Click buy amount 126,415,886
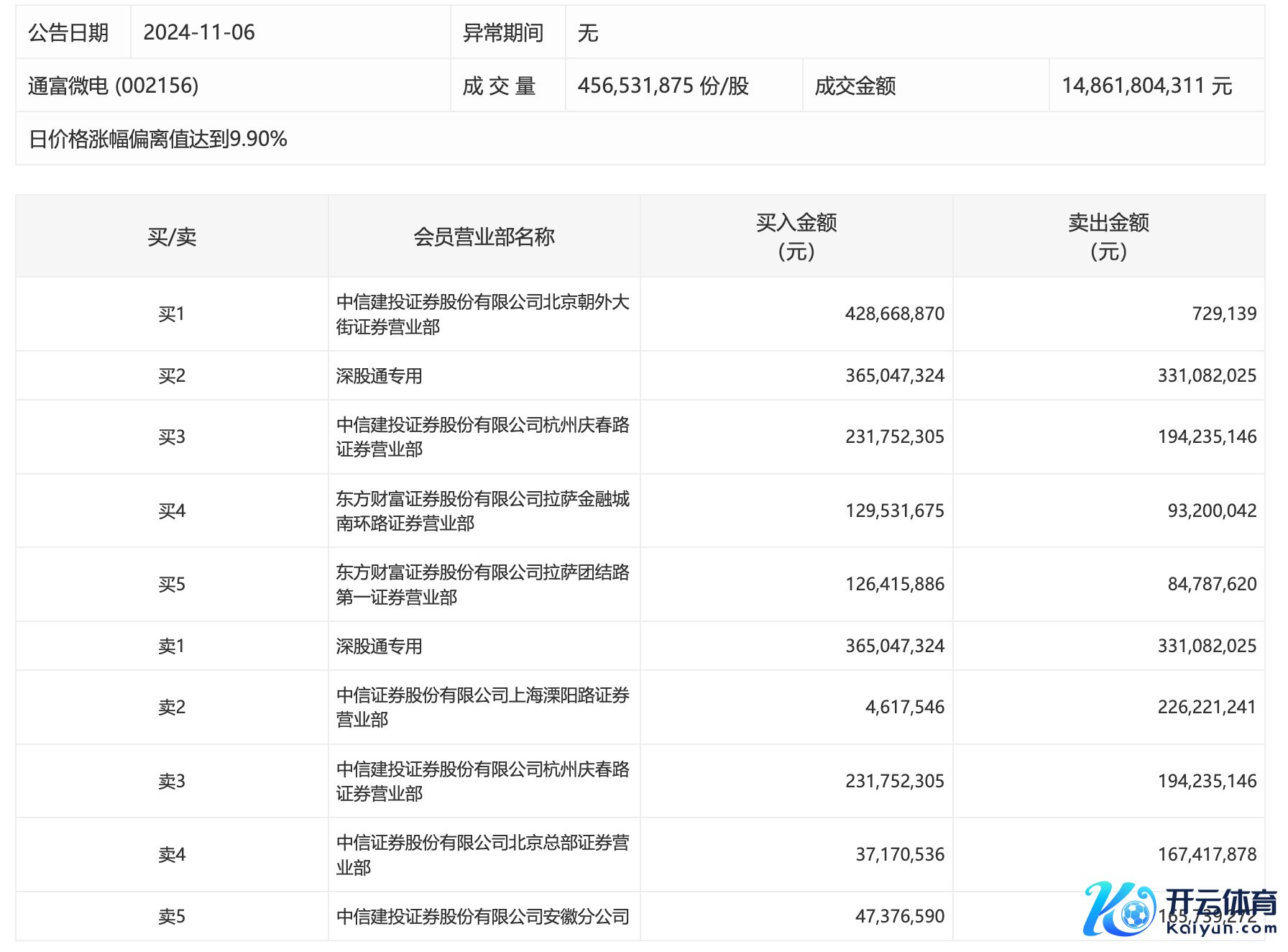Screen dimensions: 1288x952 [895, 585]
